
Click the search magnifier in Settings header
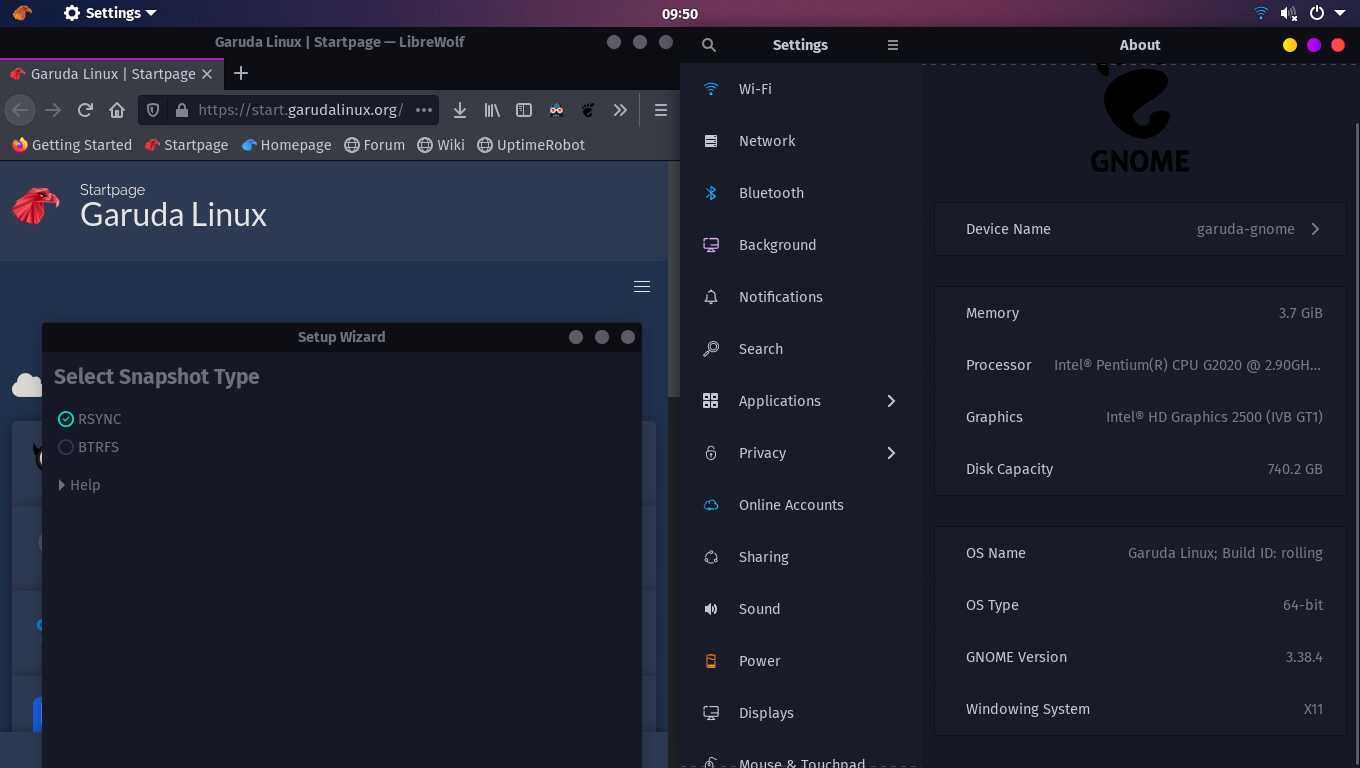(709, 45)
